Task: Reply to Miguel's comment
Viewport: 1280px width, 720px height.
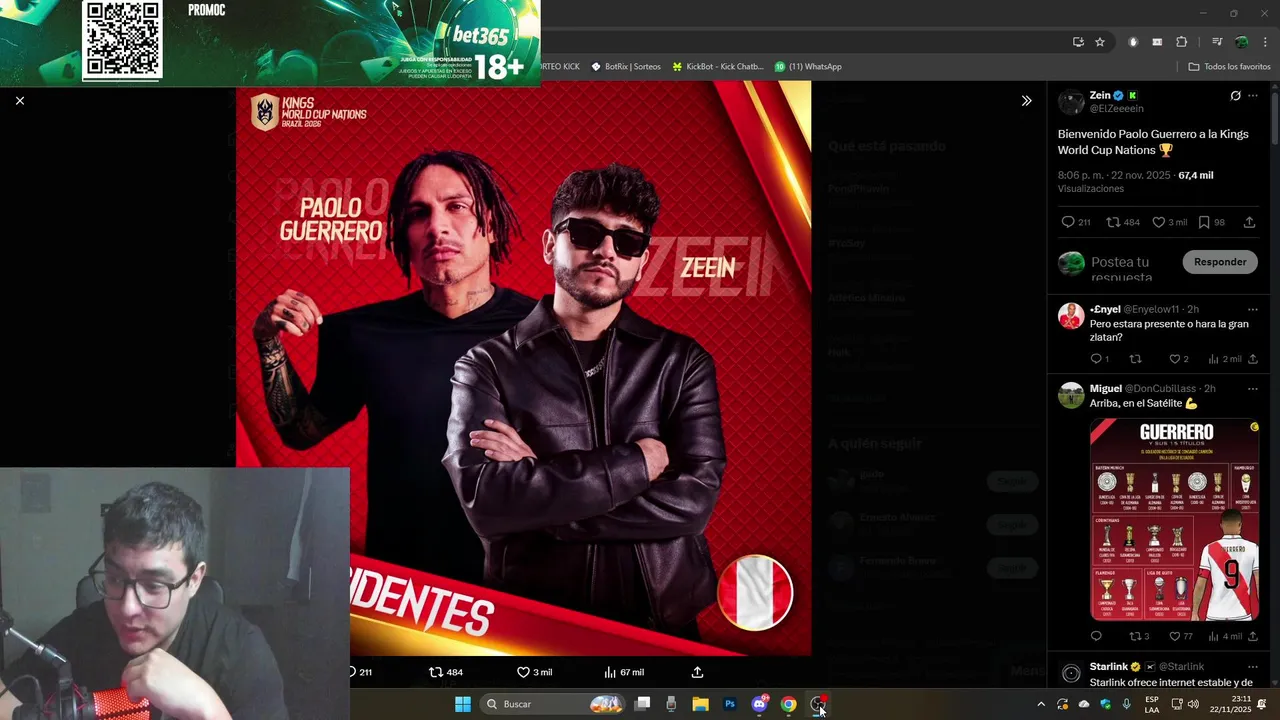Action: (x=1096, y=636)
